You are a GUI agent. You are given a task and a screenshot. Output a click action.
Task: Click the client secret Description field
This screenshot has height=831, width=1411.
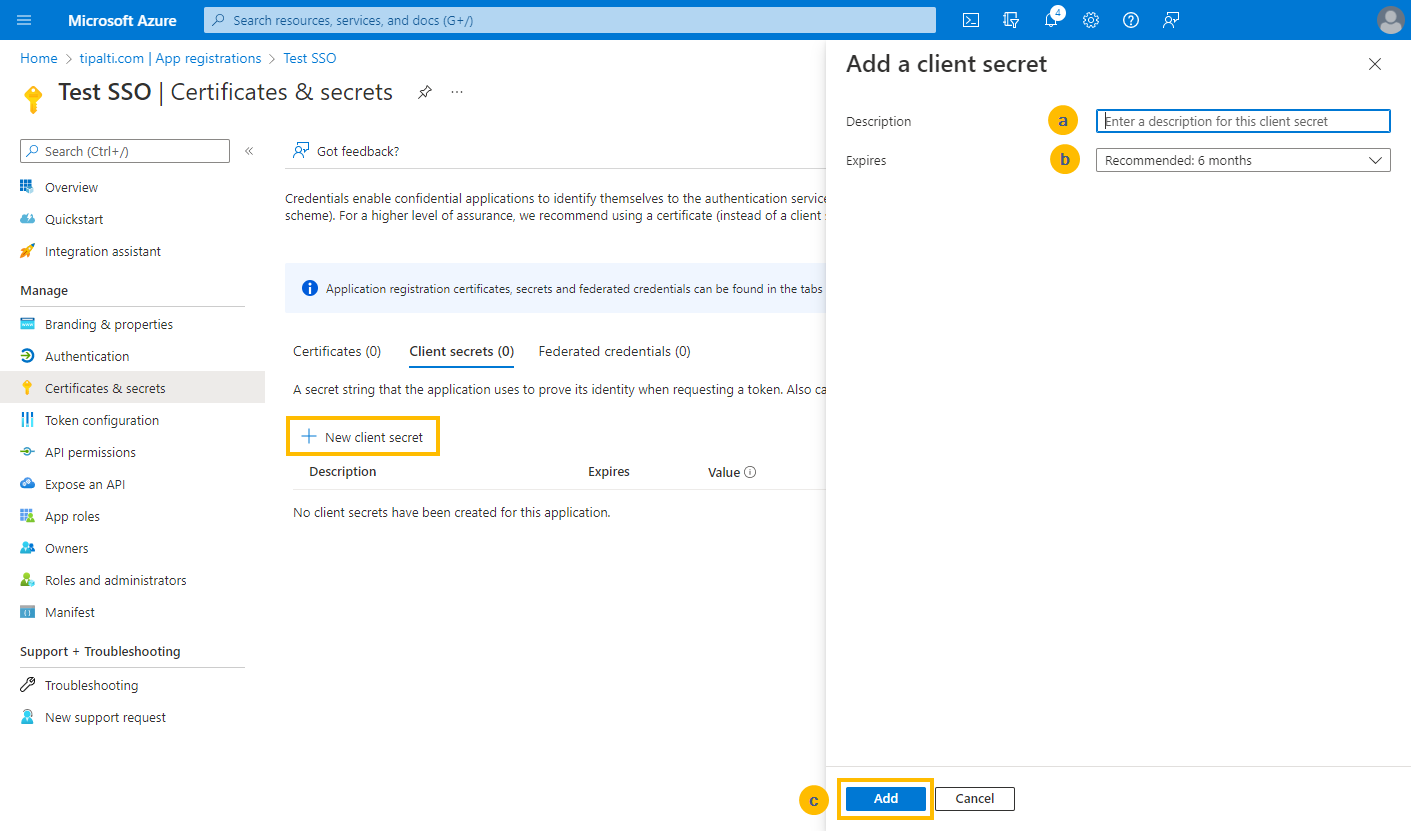1242,121
